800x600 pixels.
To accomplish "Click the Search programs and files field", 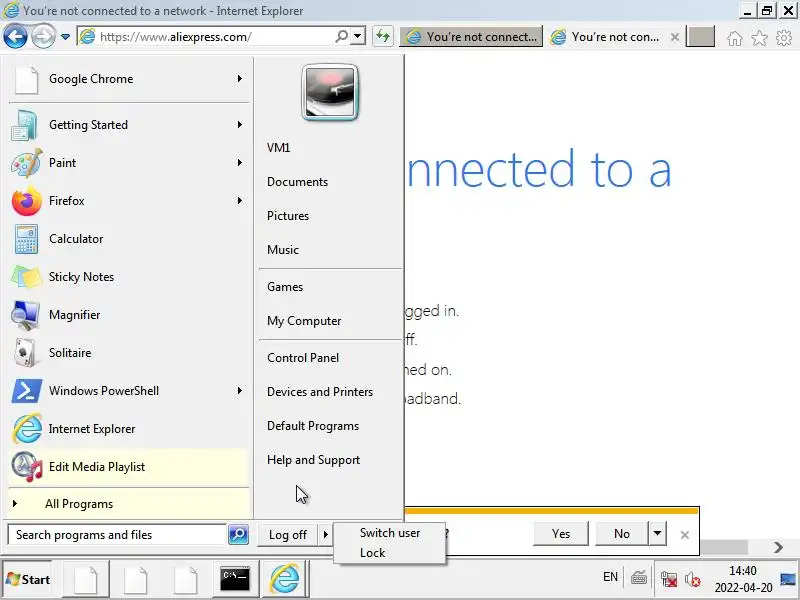I will click(117, 535).
